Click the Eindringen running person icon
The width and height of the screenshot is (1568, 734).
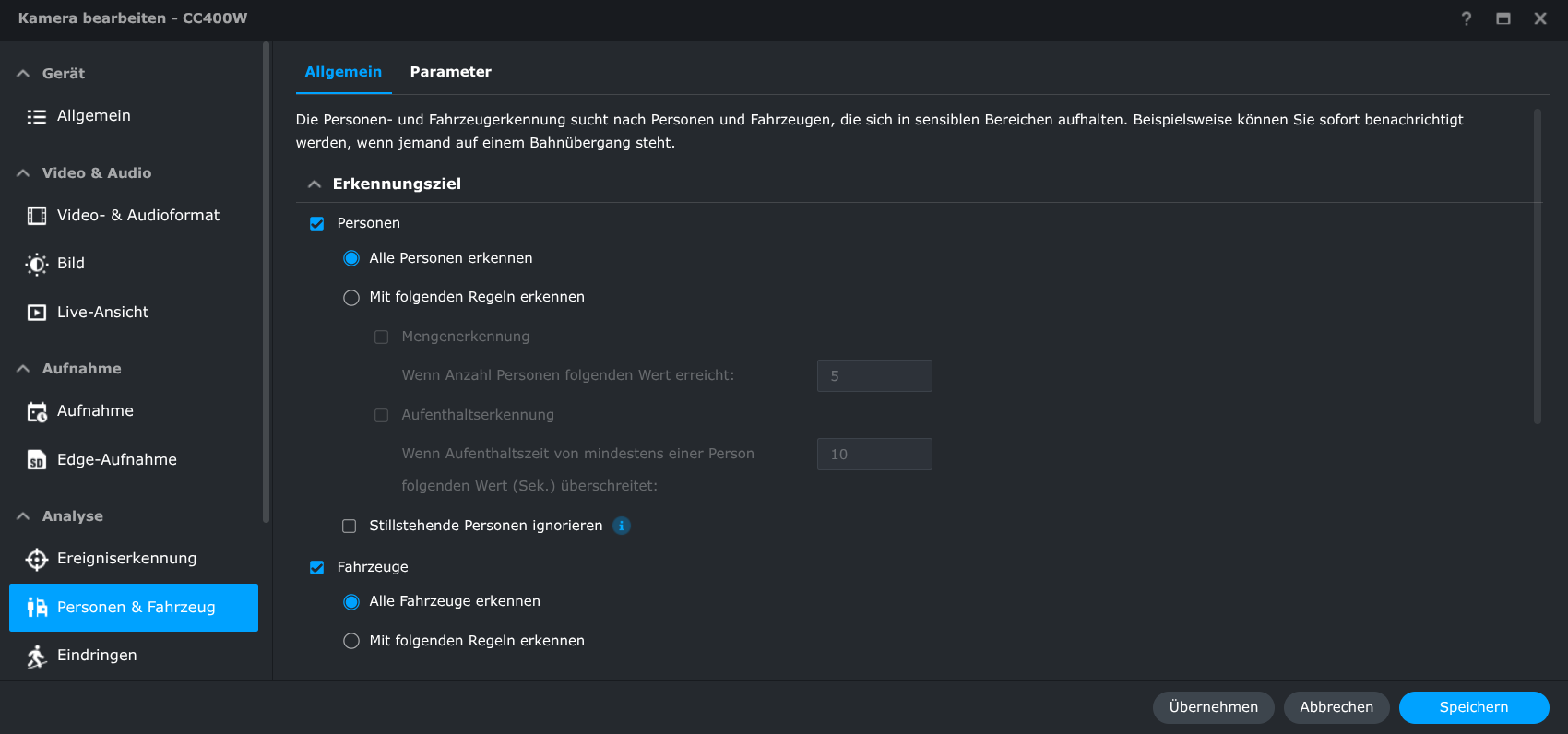tap(37, 656)
